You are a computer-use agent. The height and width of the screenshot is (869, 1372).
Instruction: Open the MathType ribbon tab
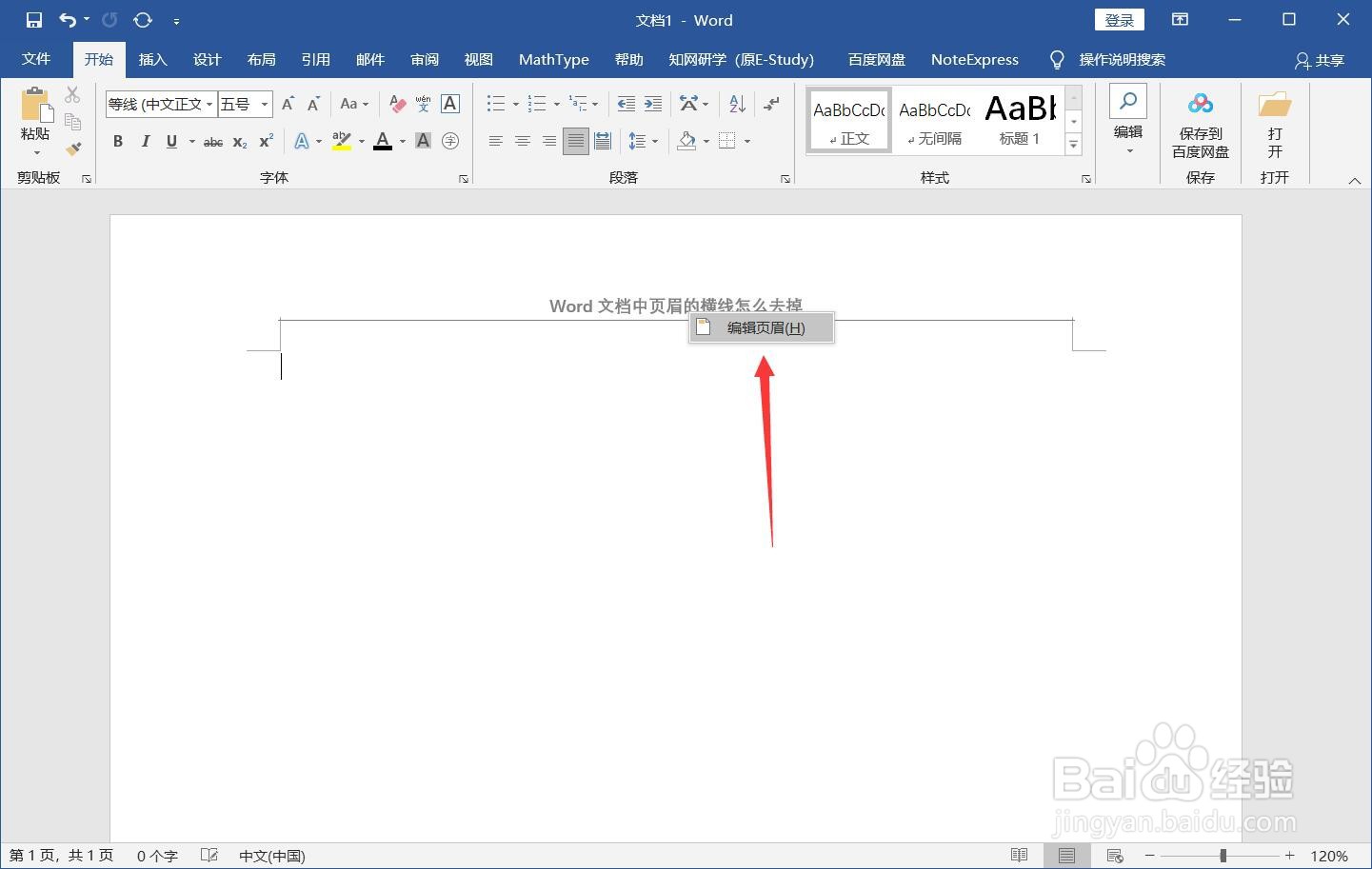tap(554, 60)
